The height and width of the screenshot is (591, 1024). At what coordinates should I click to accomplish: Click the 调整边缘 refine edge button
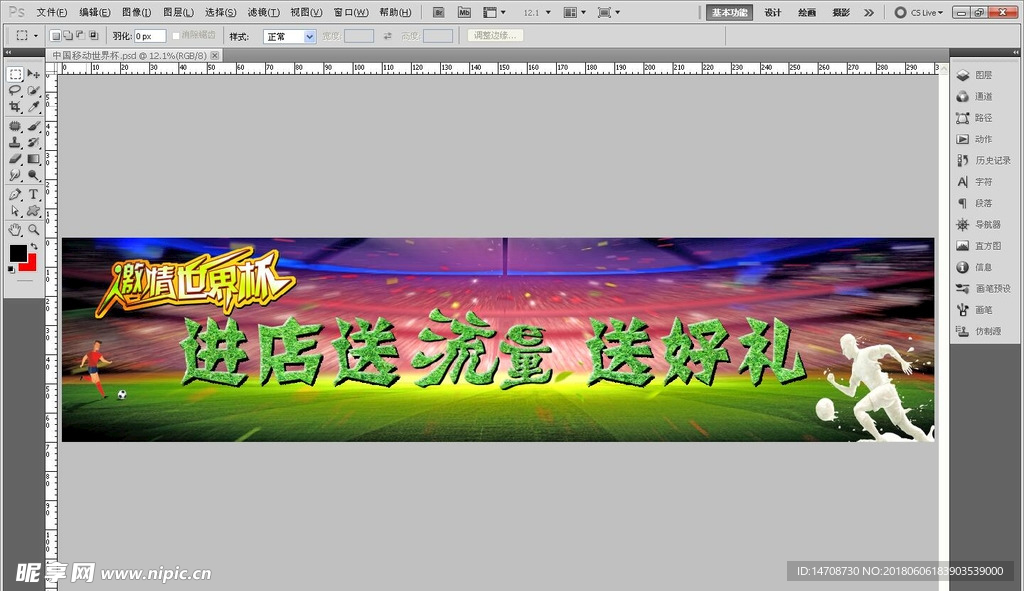click(x=495, y=36)
